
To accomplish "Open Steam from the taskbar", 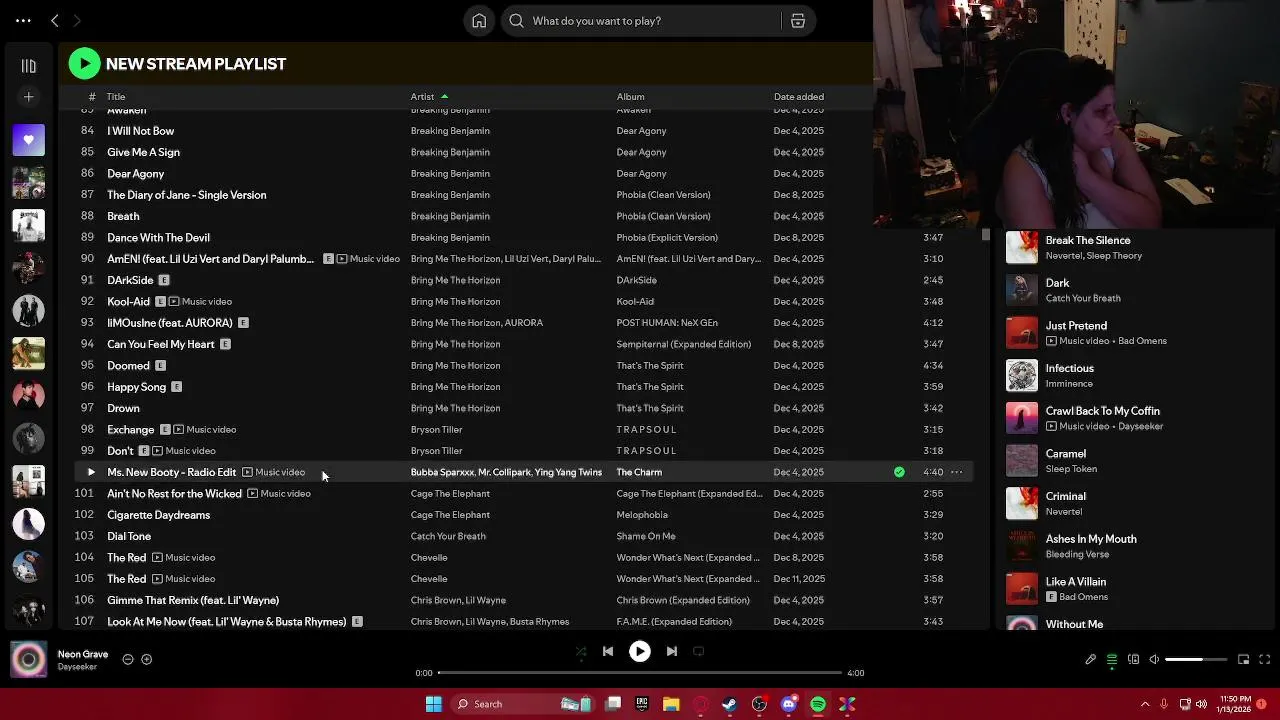I will pyautogui.click(x=730, y=704).
